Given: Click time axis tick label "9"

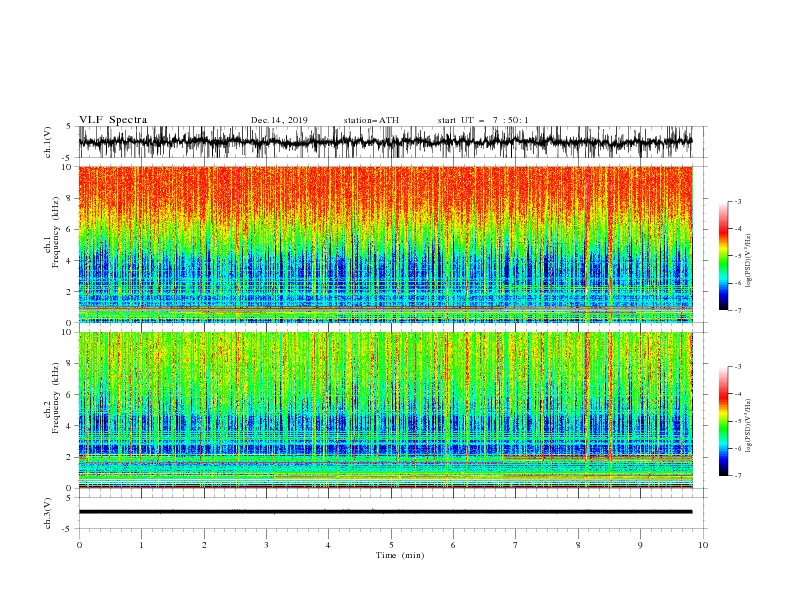Looking at the screenshot, I should [x=640, y=545].
